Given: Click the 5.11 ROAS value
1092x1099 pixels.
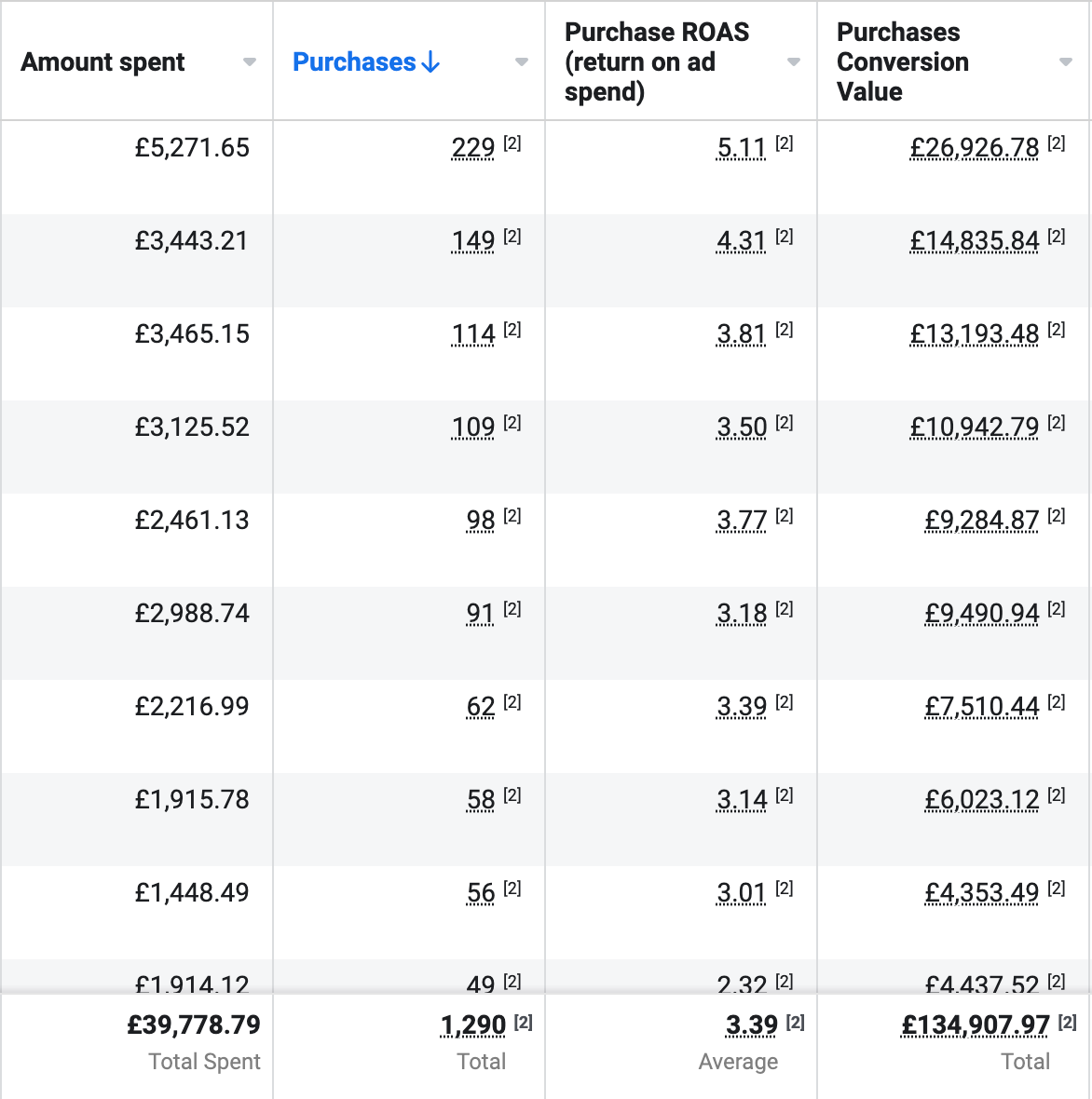Looking at the screenshot, I should coord(741,148).
